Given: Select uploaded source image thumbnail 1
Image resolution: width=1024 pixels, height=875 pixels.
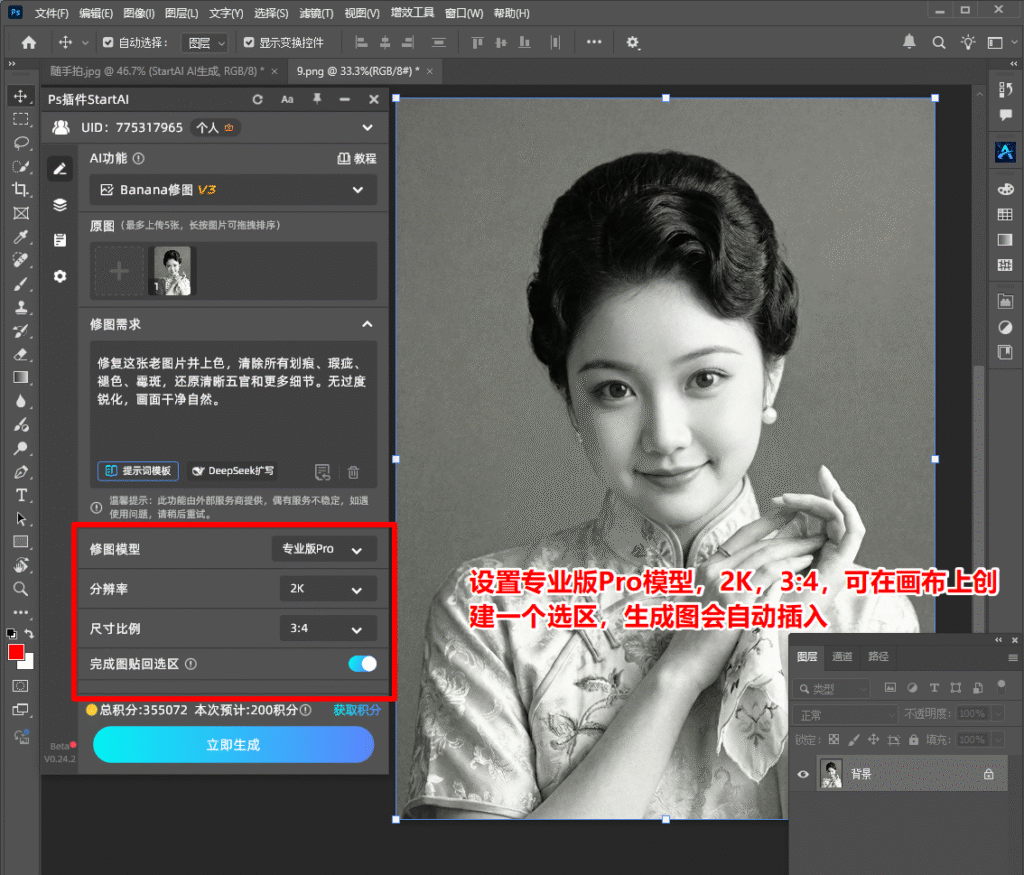Looking at the screenshot, I should point(172,271).
